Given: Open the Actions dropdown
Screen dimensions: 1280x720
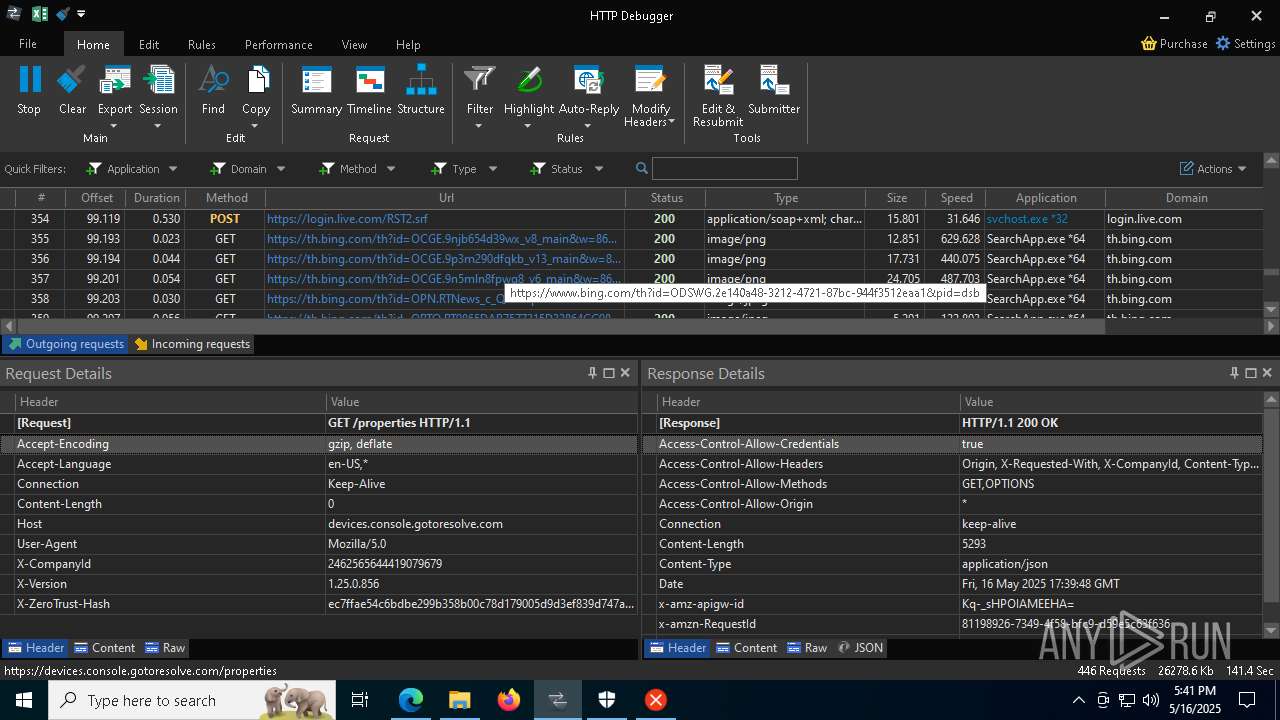Looking at the screenshot, I should pos(1213,169).
